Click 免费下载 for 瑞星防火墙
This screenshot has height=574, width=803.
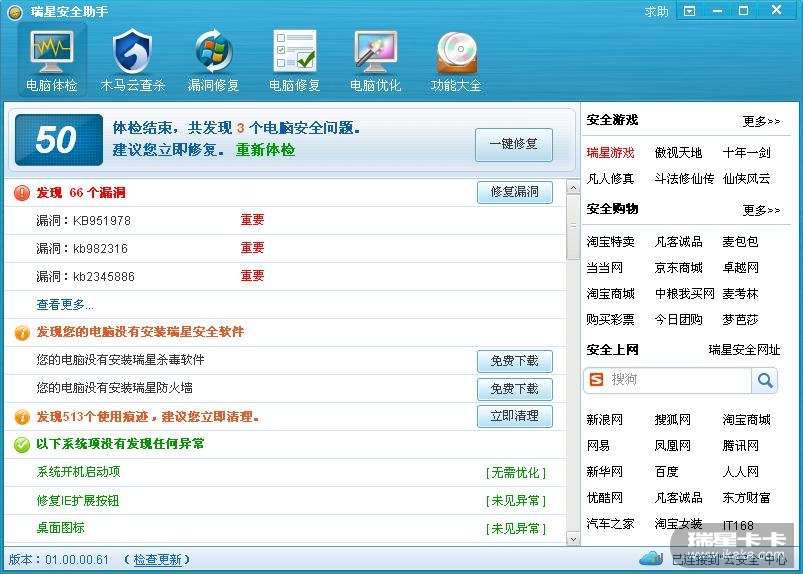[x=515, y=389]
